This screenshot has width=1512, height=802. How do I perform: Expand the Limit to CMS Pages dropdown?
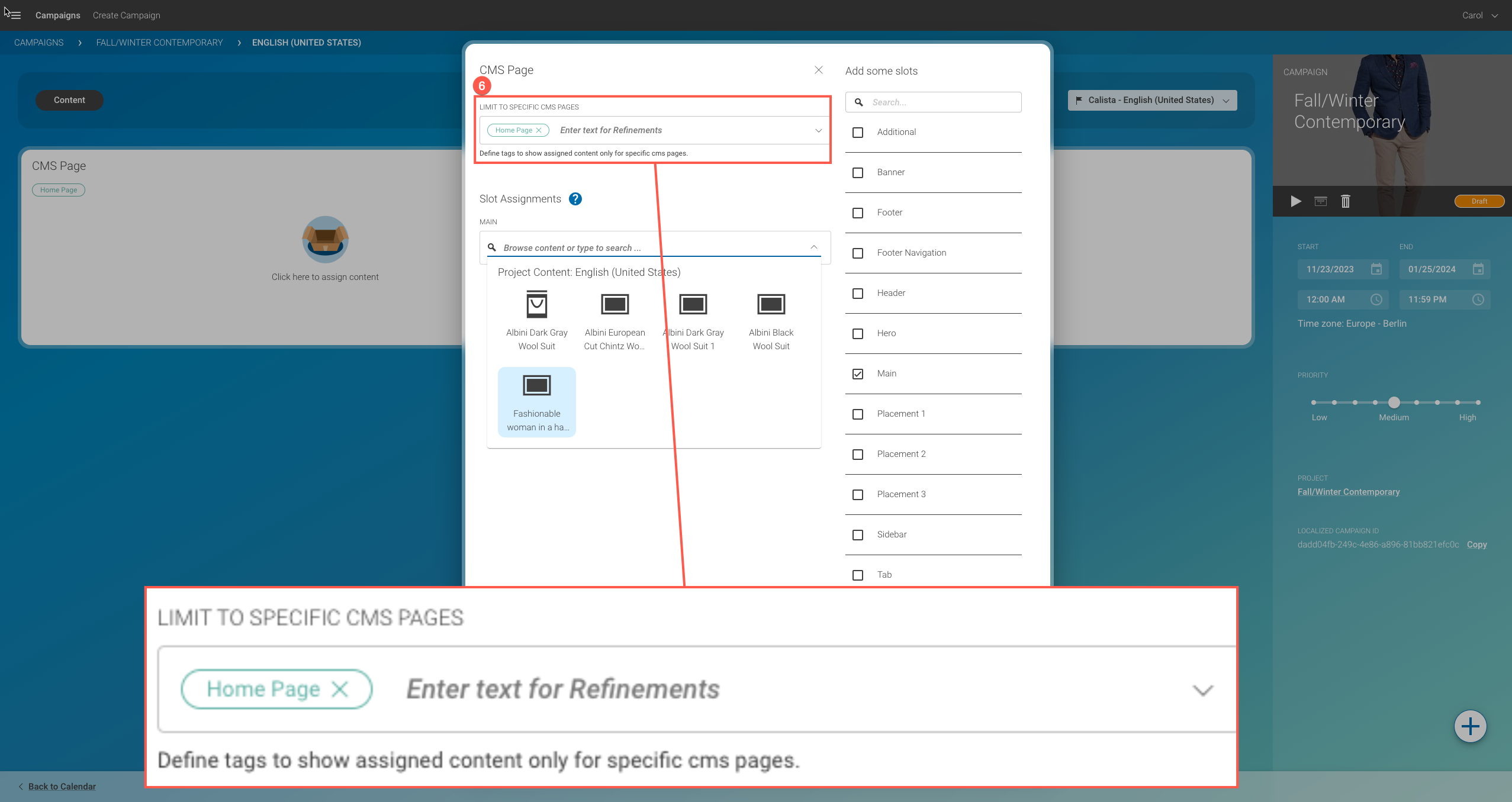[818, 130]
